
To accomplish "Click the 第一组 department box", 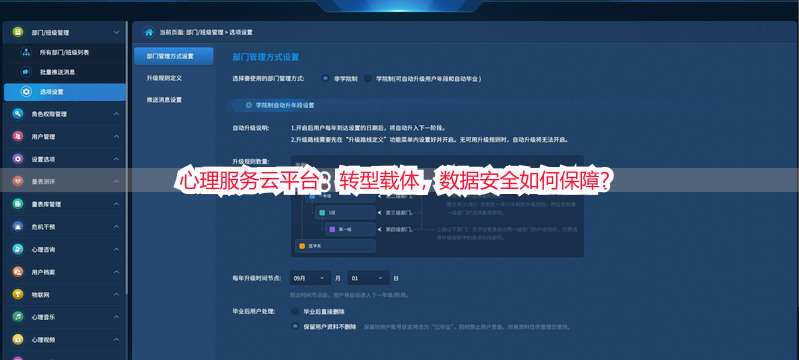I will (350, 229).
